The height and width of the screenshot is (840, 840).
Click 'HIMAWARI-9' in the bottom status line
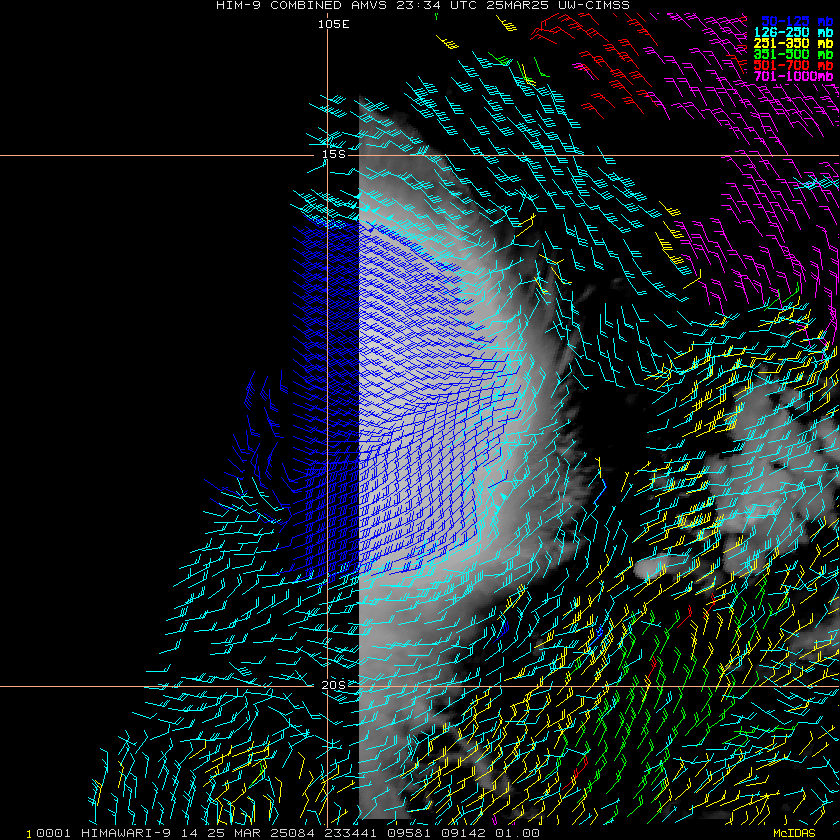coord(126,833)
